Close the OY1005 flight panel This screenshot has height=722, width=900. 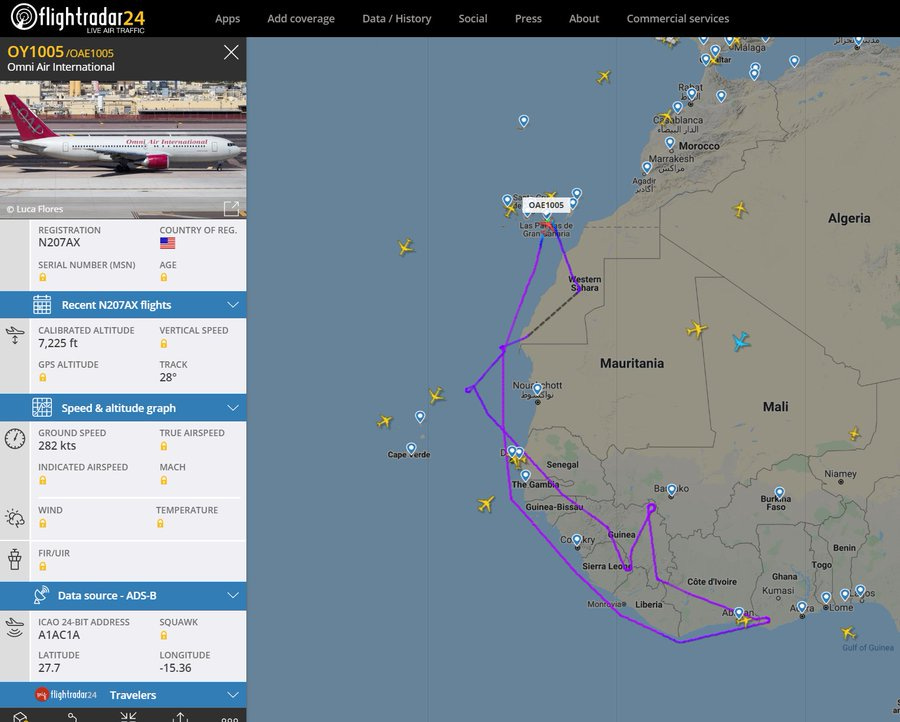pyautogui.click(x=231, y=52)
